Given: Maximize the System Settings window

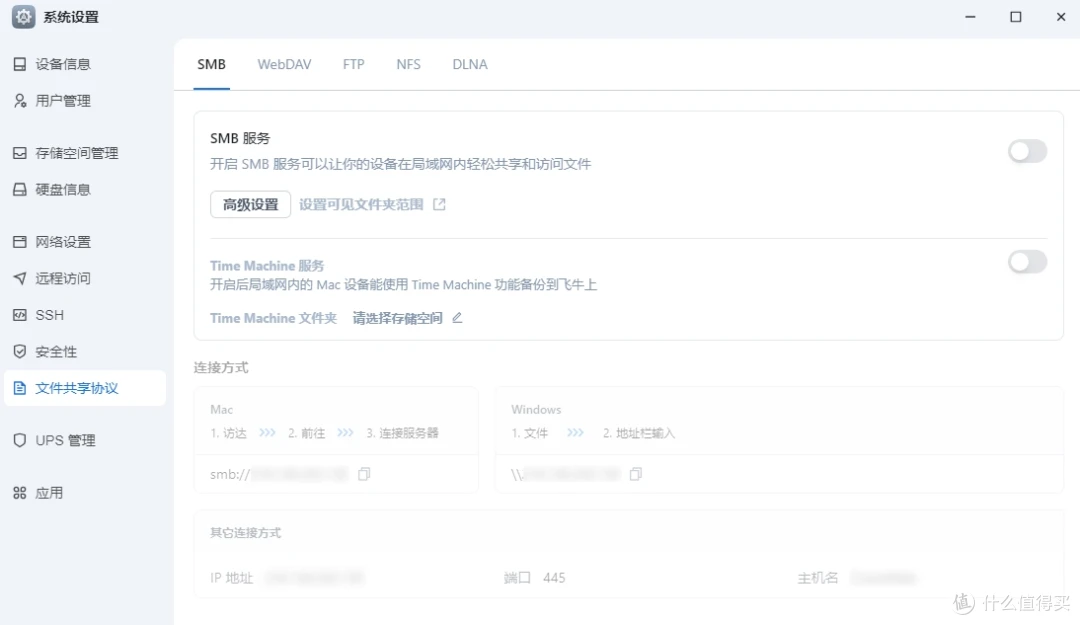Looking at the screenshot, I should tap(1015, 17).
